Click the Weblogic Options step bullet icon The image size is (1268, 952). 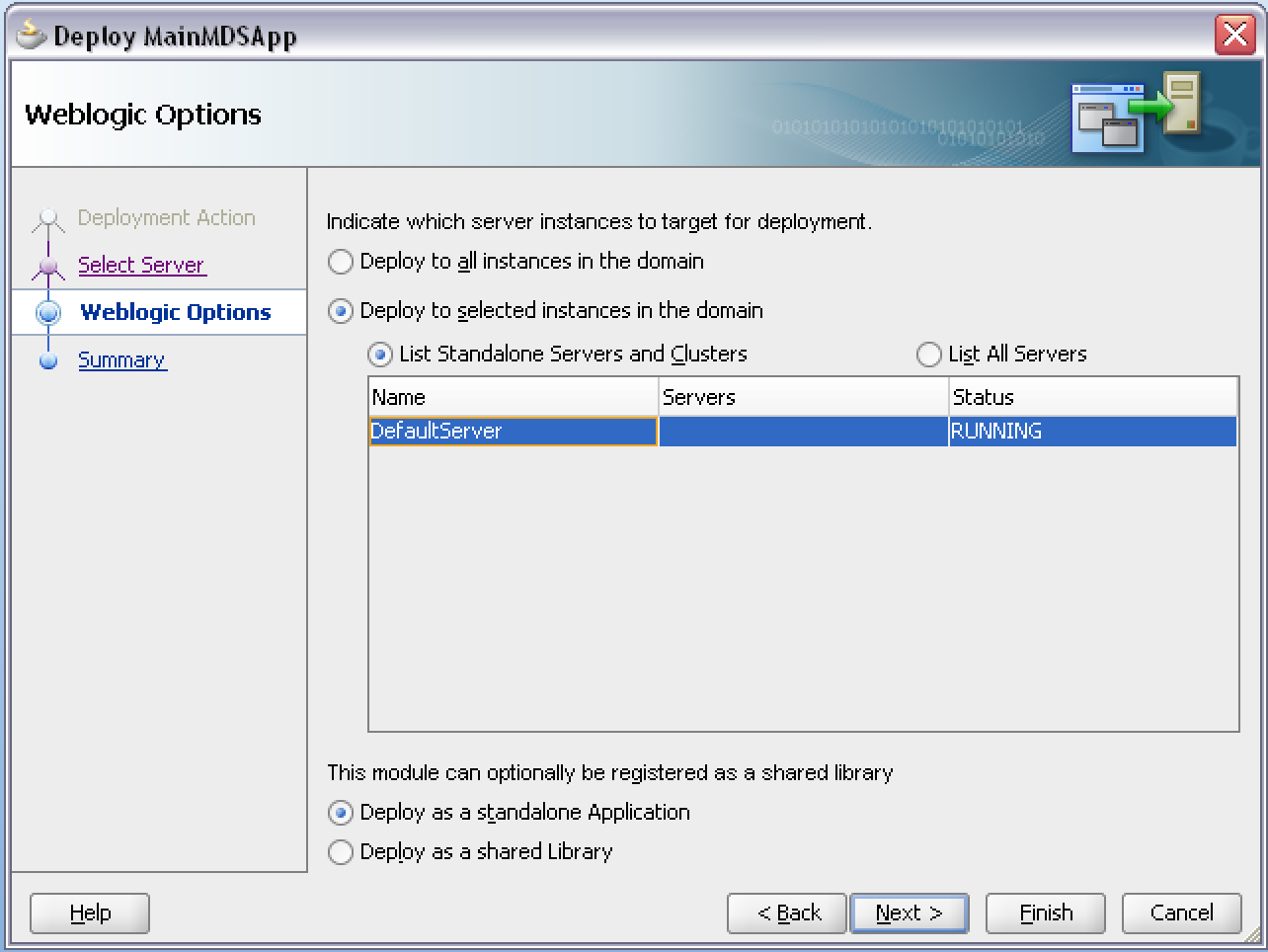tap(48, 313)
